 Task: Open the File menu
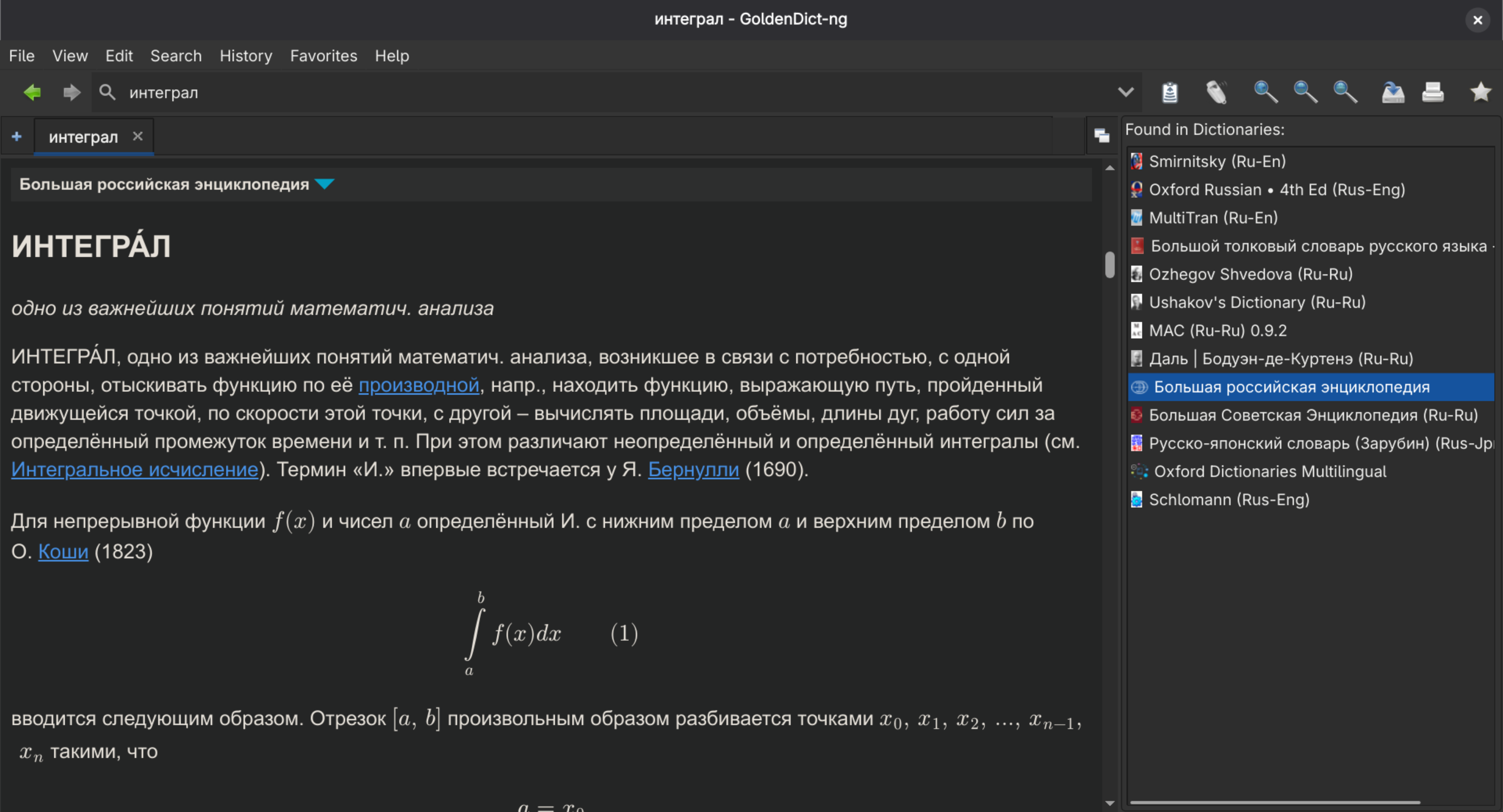click(21, 56)
